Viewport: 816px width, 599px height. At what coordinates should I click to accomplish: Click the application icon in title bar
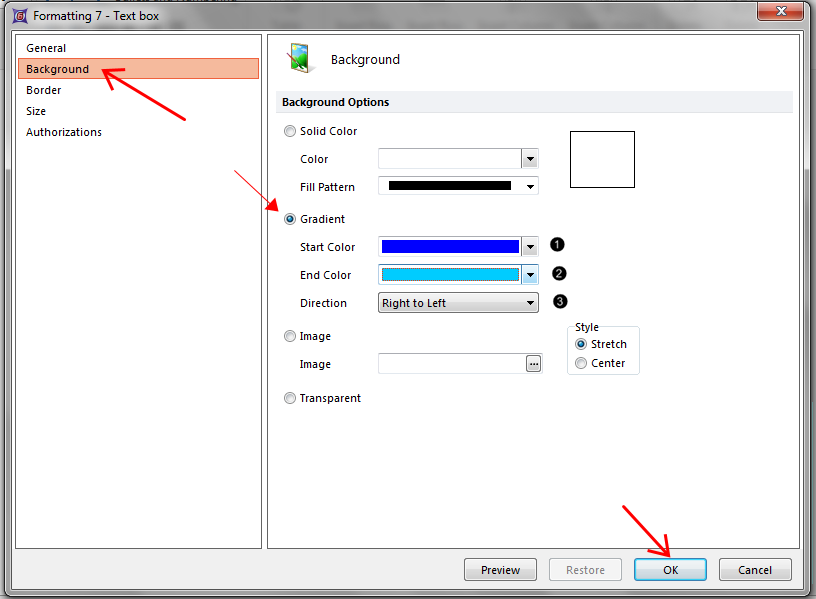click(x=18, y=16)
